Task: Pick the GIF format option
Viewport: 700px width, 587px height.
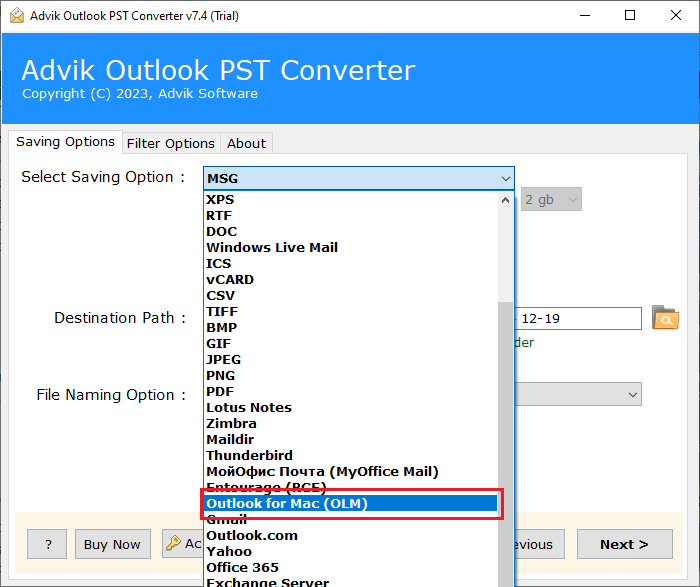Action: click(x=351, y=344)
